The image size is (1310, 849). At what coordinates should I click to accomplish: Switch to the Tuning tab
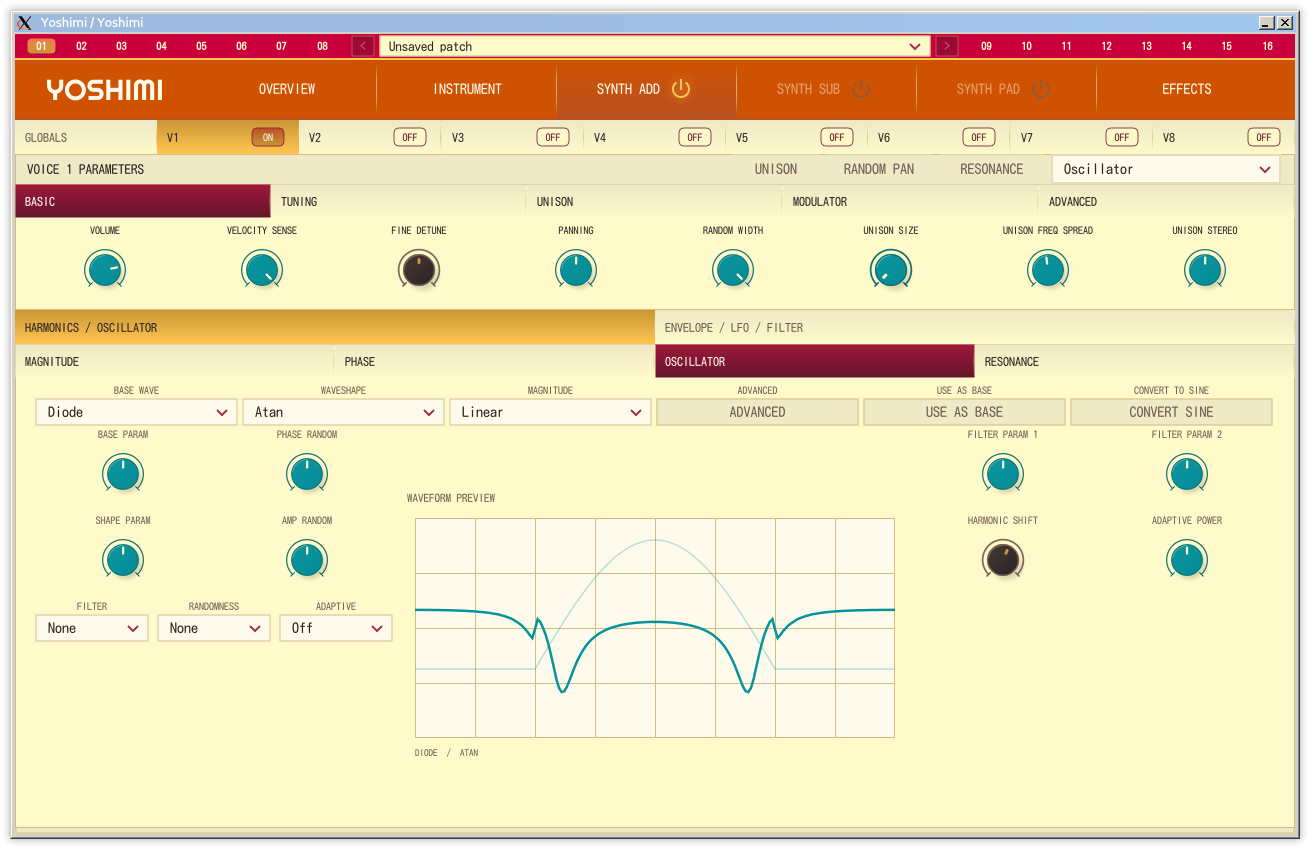(x=398, y=201)
